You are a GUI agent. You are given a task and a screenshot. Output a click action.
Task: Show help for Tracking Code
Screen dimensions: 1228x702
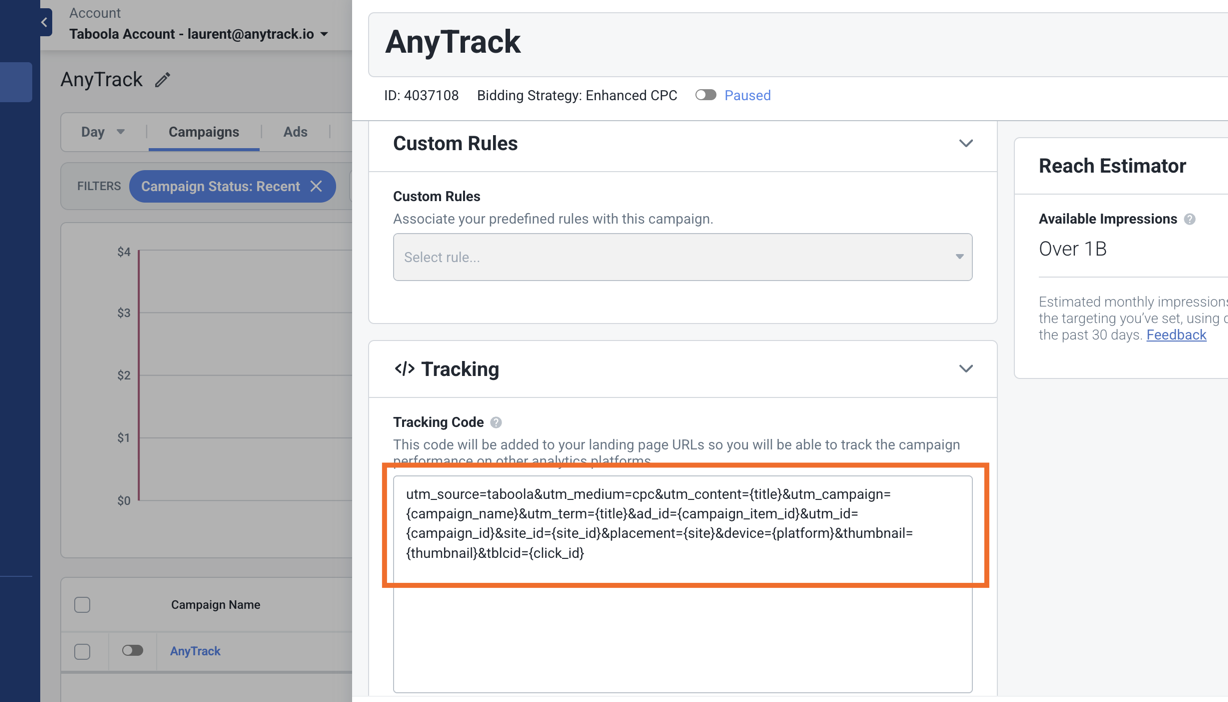coord(496,423)
